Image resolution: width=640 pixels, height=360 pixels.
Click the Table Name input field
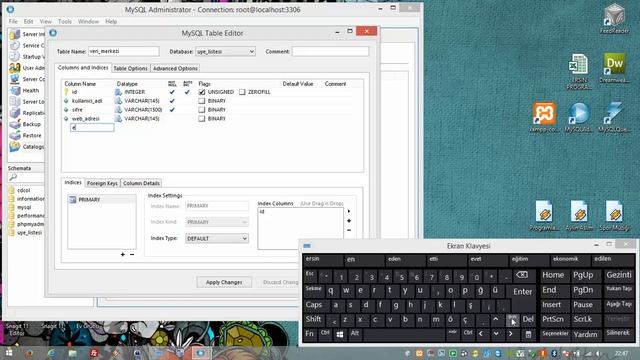click(x=123, y=51)
